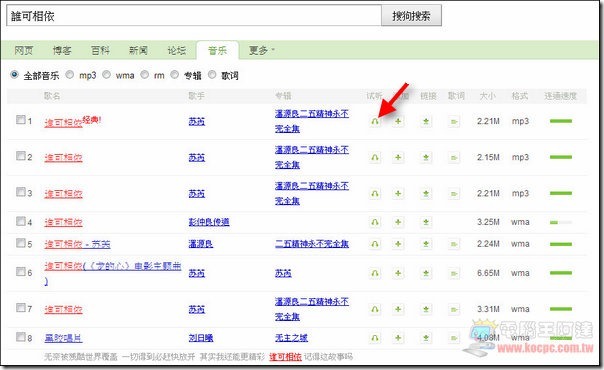Tick the checkbox for song 1
Image resolution: width=604 pixels, height=370 pixels.
[21, 120]
